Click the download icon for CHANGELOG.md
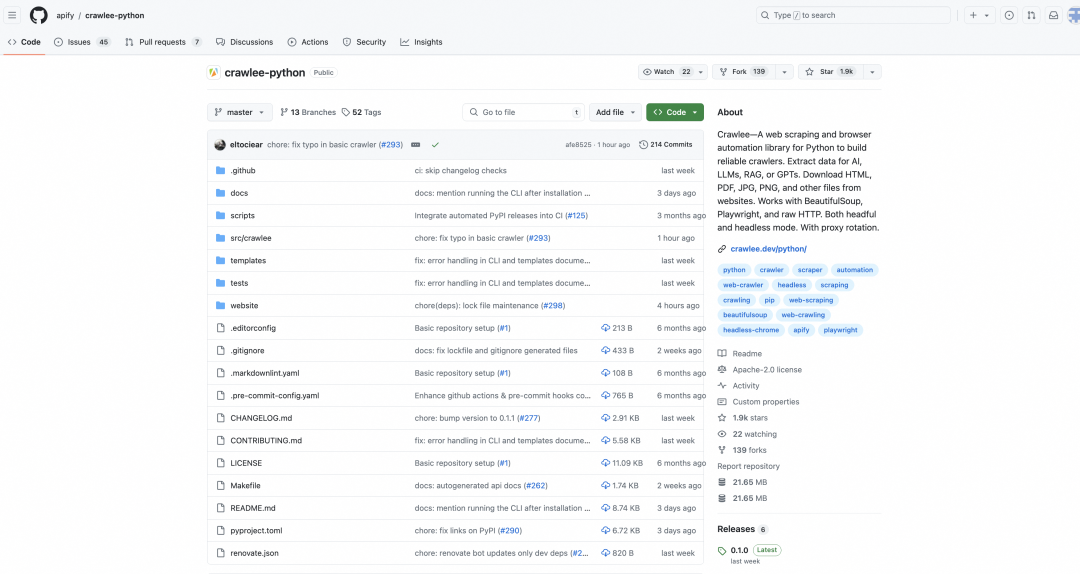This screenshot has height=574, width=1080. [x=605, y=418]
